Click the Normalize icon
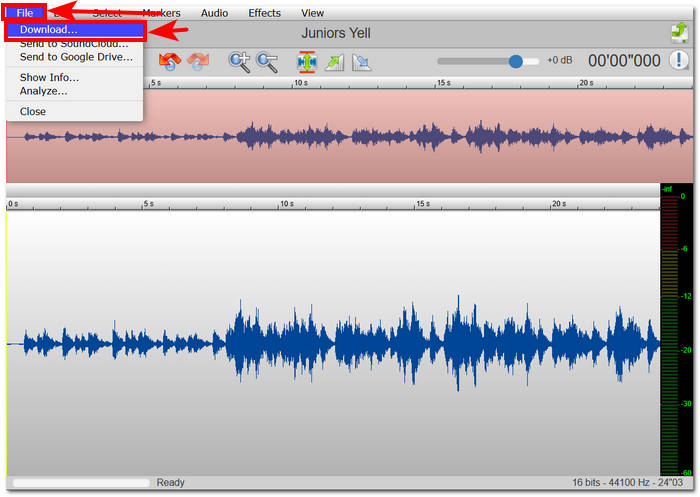Viewport: 700px width, 497px height. [307, 62]
